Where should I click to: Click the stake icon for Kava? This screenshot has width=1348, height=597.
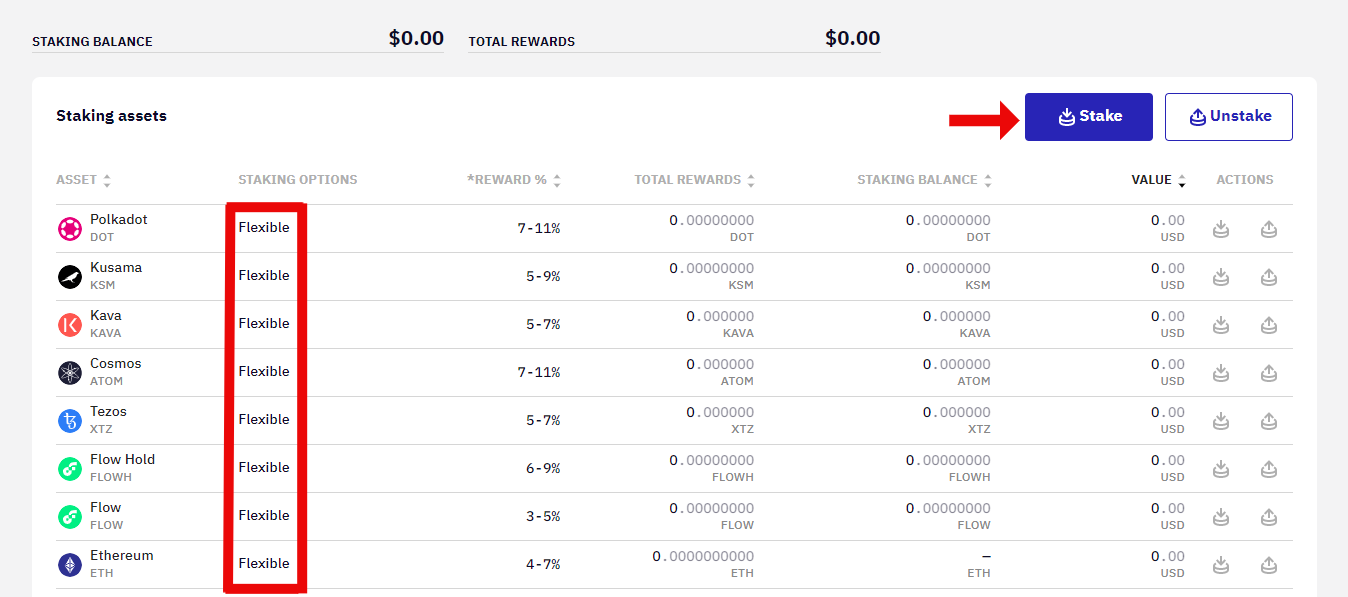click(1220, 325)
